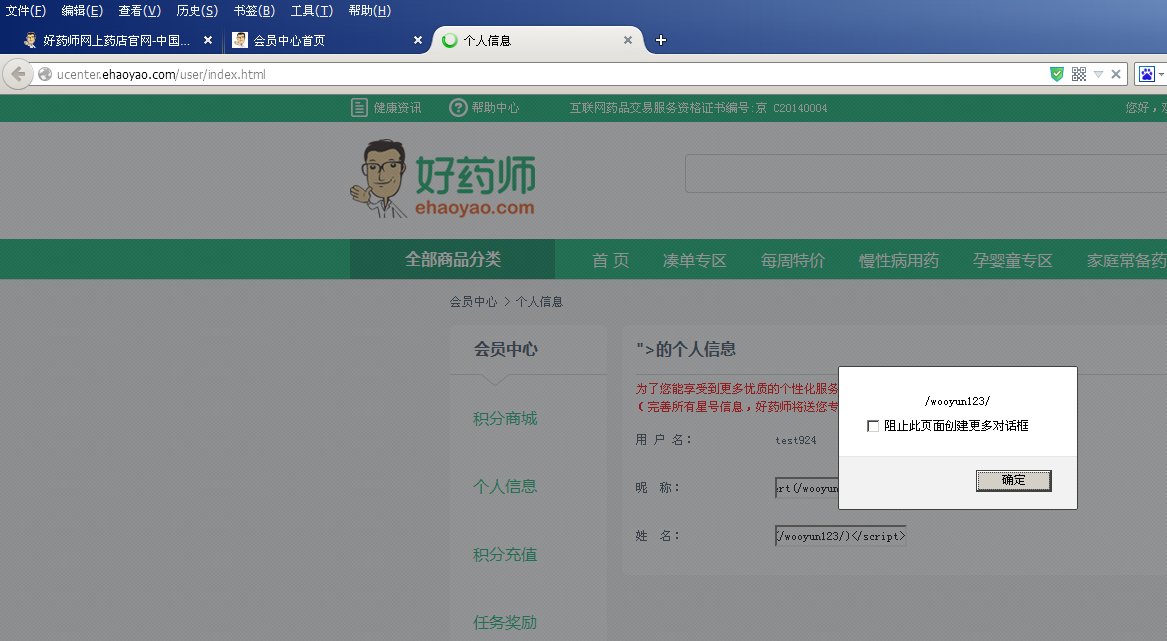Open the 历史(S) menu
Screen dimensions: 1167x641
pyautogui.click(x=197, y=10)
